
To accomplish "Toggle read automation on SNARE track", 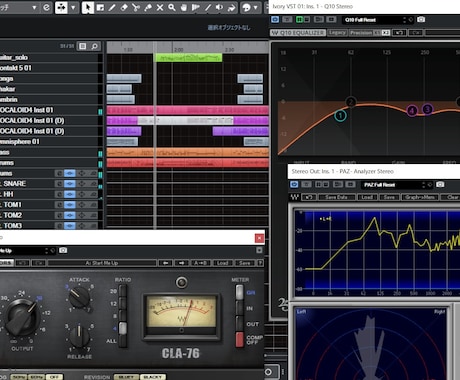I will 70,184.
